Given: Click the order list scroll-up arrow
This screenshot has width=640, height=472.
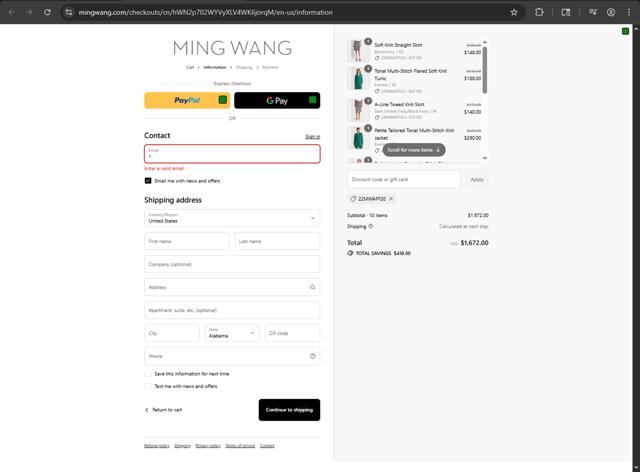Looking at the screenshot, I should (485, 42).
